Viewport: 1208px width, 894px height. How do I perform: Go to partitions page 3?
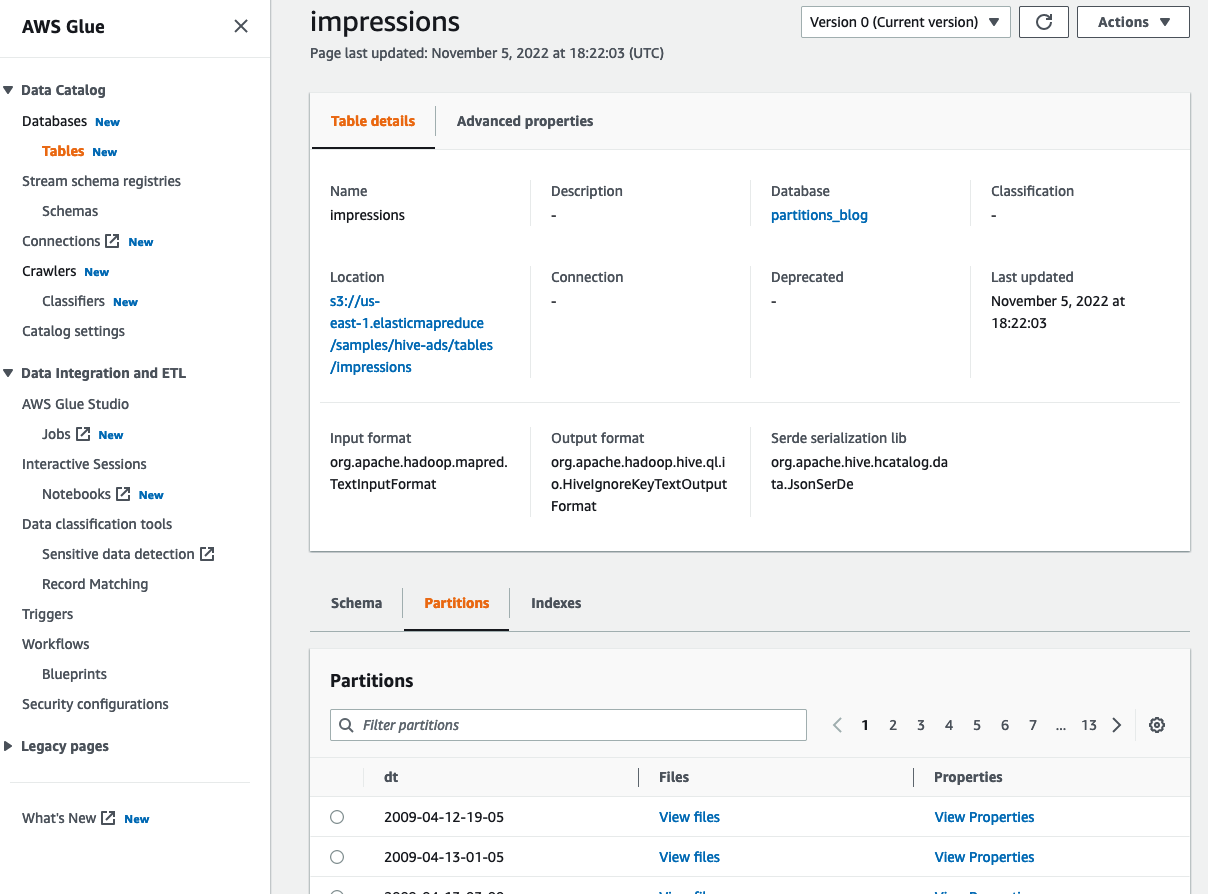coord(921,725)
